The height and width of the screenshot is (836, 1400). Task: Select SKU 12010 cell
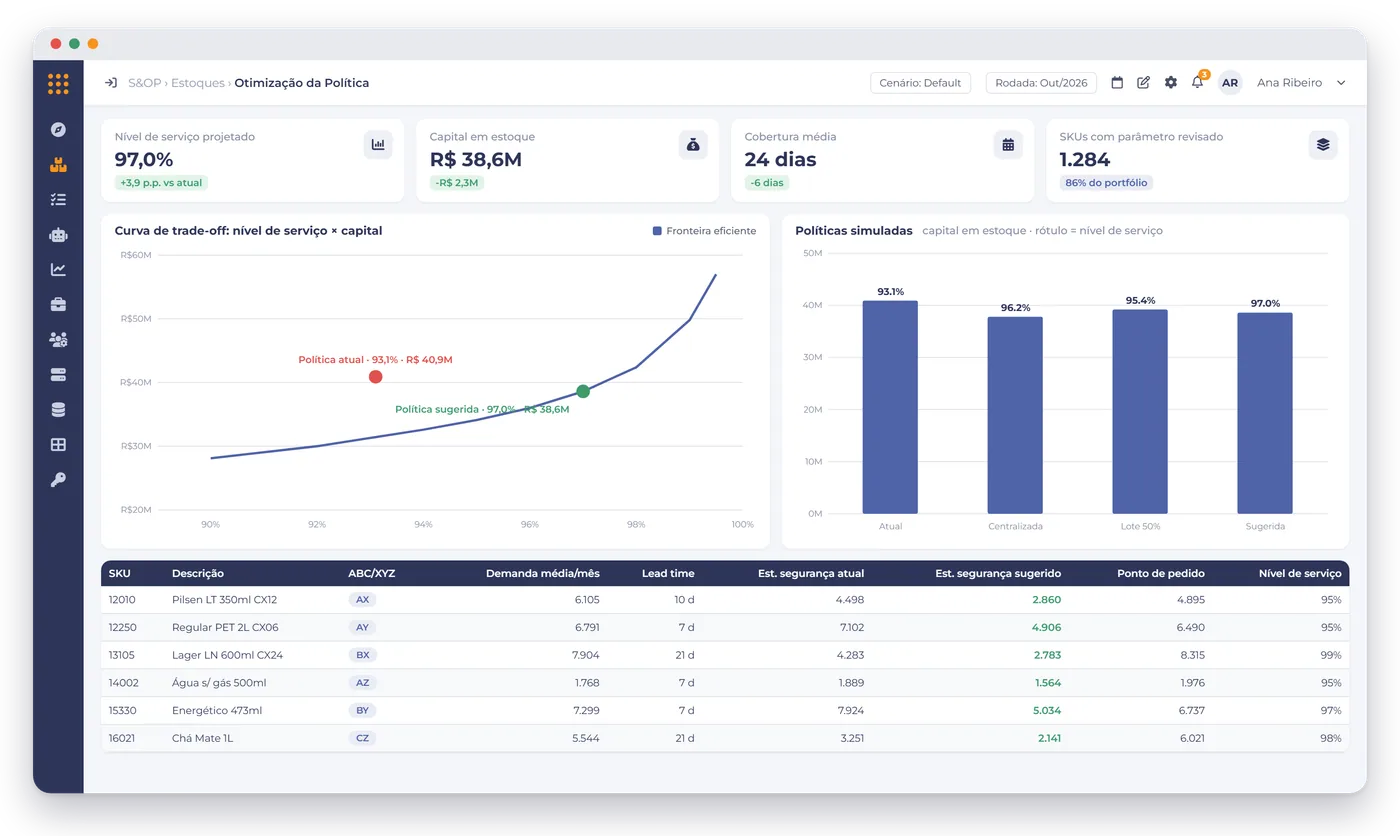point(122,600)
